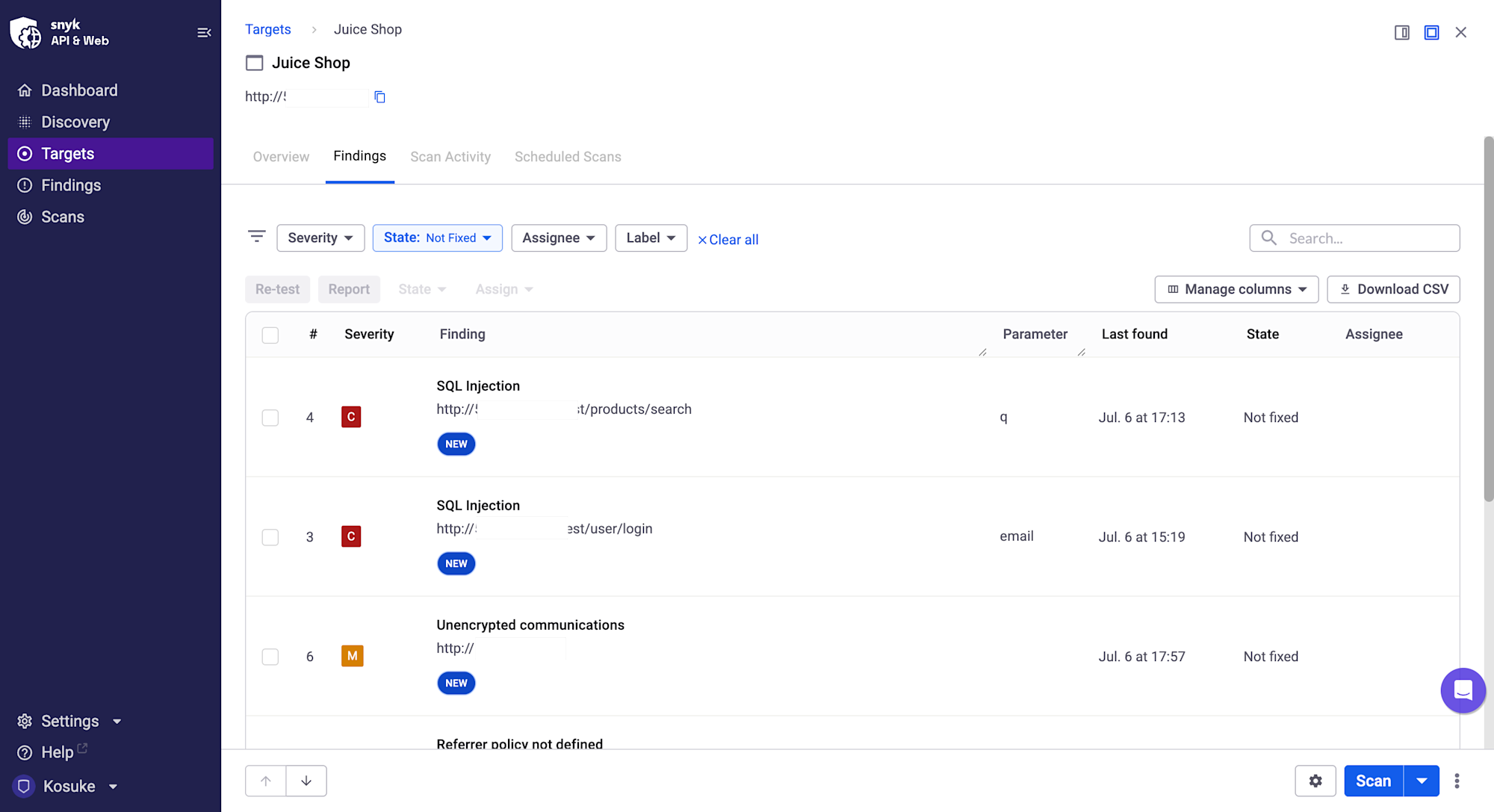Image resolution: width=1494 pixels, height=812 pixels.
Task: Click the Report button
Action: click(x=349, y=289)
